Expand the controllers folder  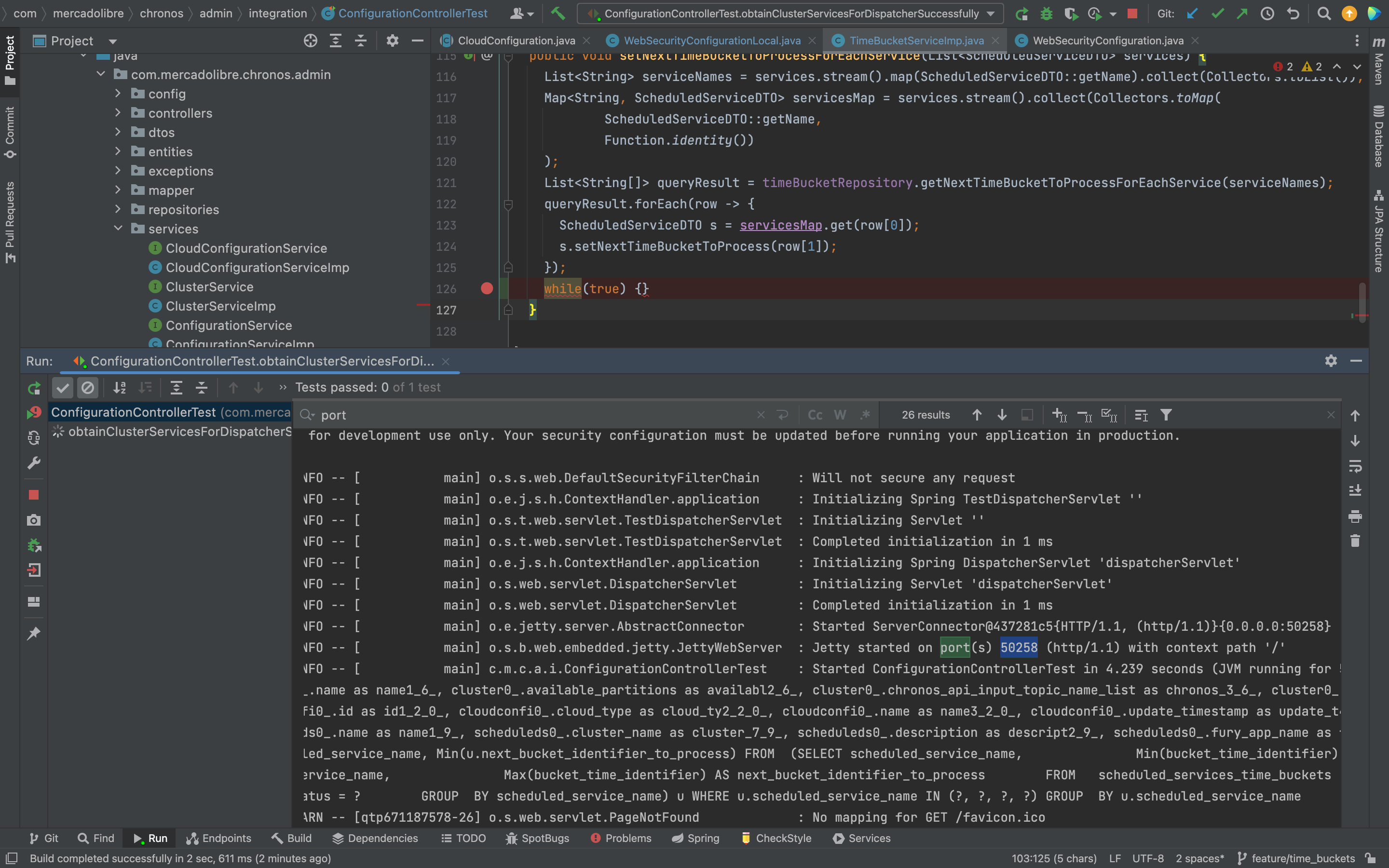point(118,113)
